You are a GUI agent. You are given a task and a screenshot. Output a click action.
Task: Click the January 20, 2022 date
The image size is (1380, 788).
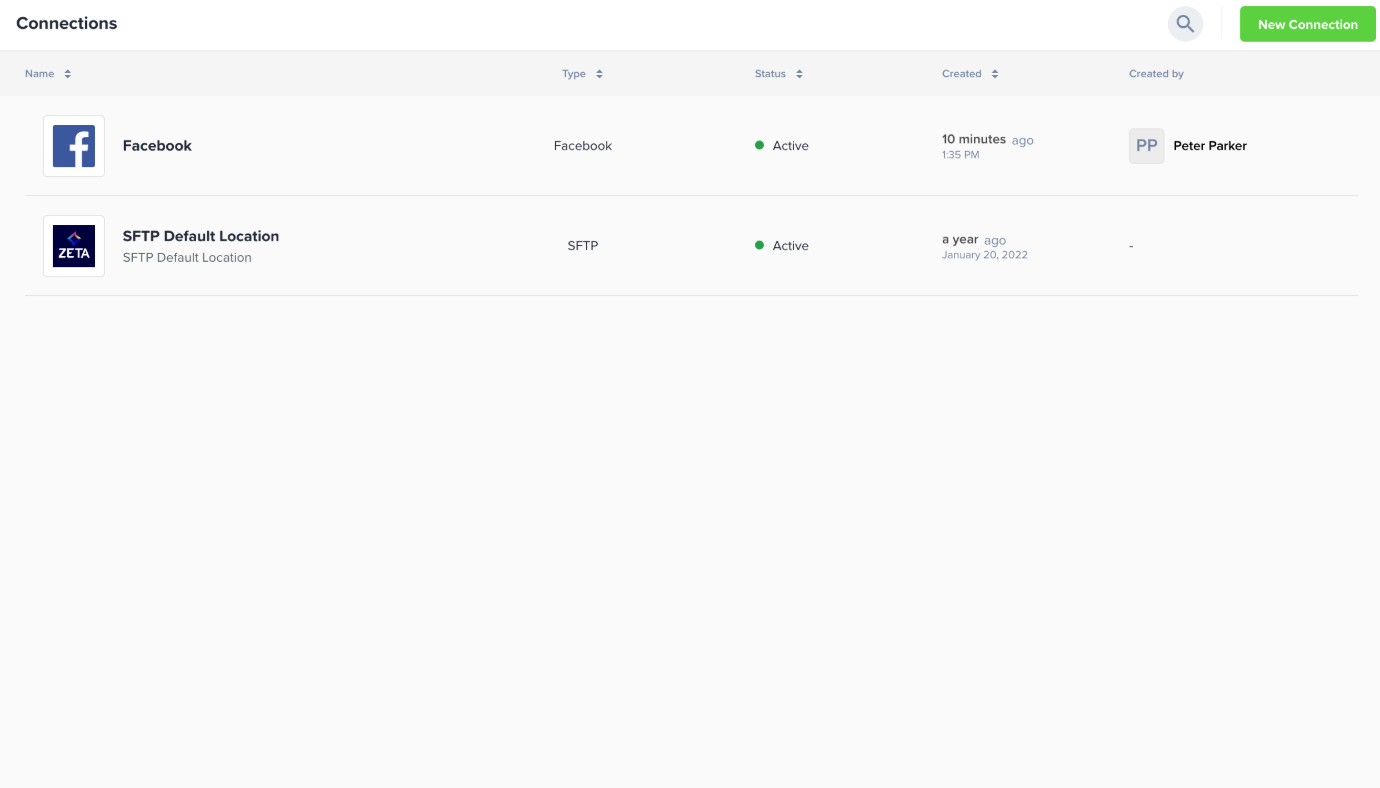(x=984, y=255)
